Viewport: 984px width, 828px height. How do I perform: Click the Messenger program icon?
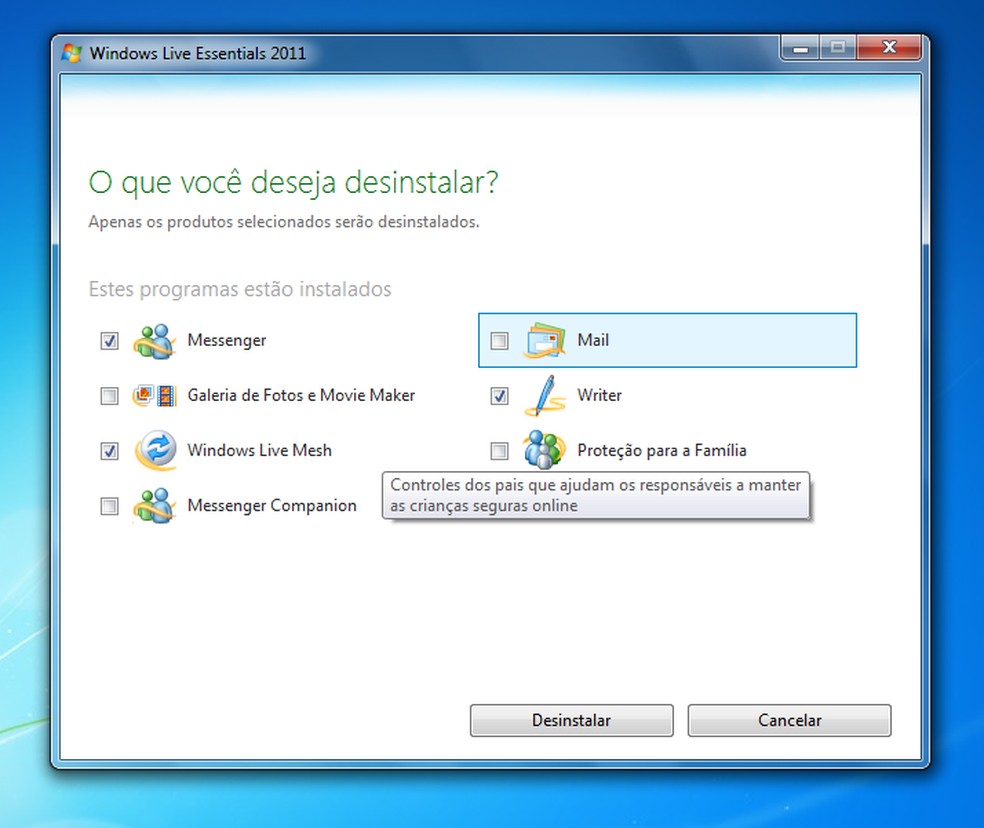click(154, 341)
